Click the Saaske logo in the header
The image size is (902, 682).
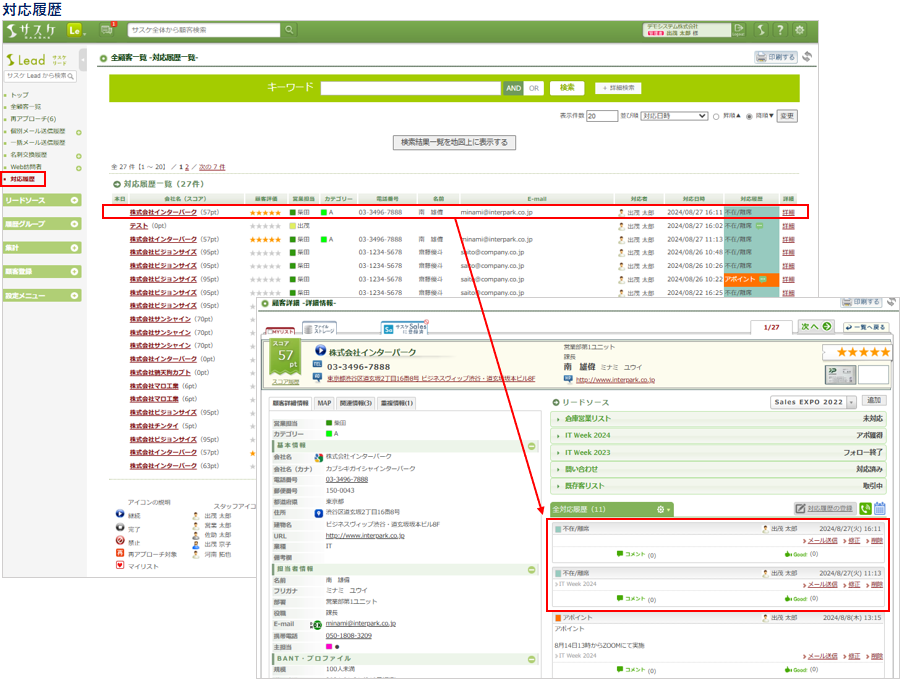point(32,30)
